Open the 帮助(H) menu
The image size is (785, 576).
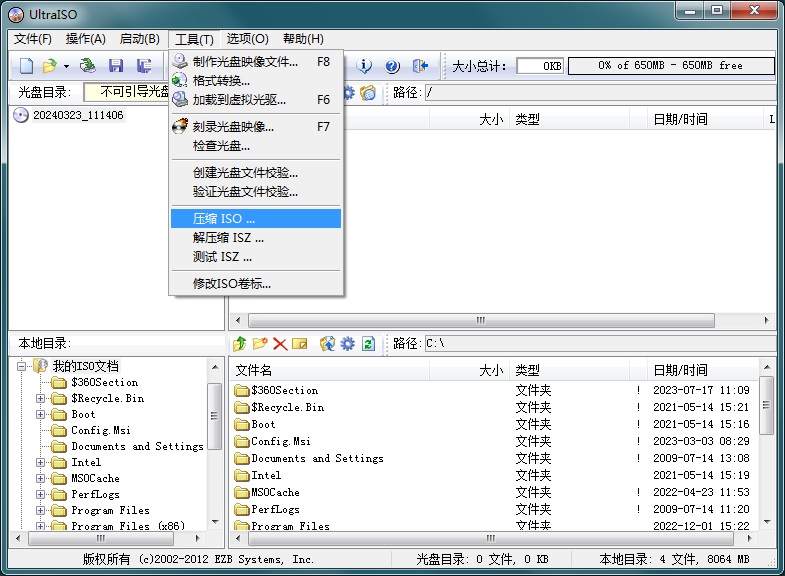click(x=303, y=39)
